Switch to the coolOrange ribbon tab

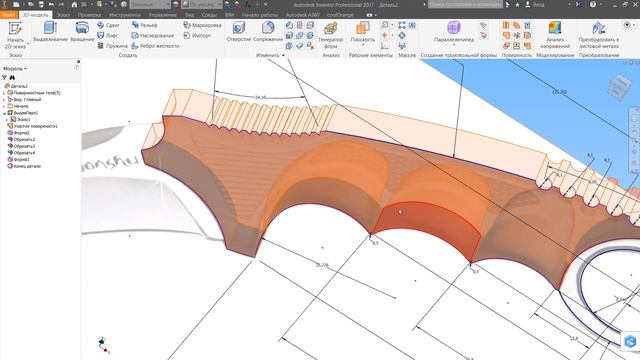click(340, 15)
